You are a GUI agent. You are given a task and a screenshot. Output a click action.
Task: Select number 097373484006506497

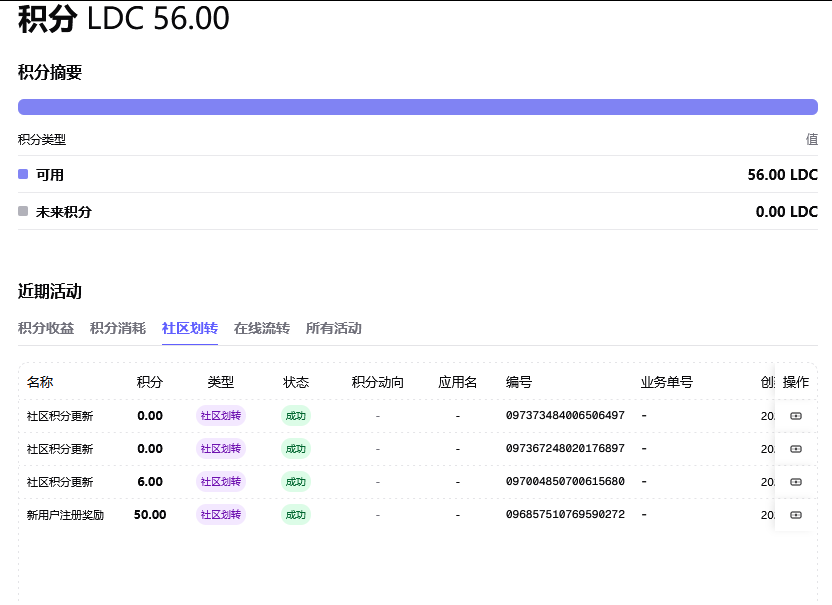pos(565,416)
